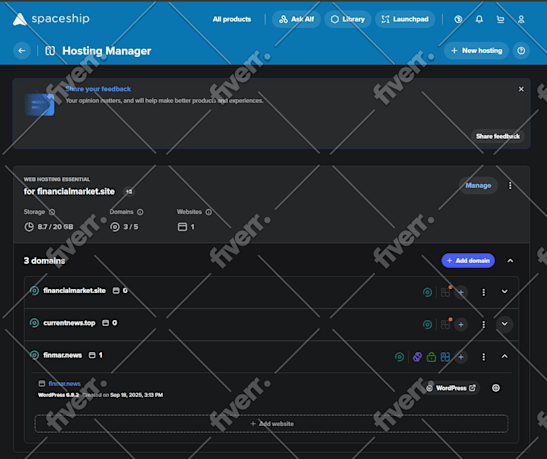Image resolution: width=547 pixels, height=459 pixels.
Task: Open the Library
Action: coord(347,19)
